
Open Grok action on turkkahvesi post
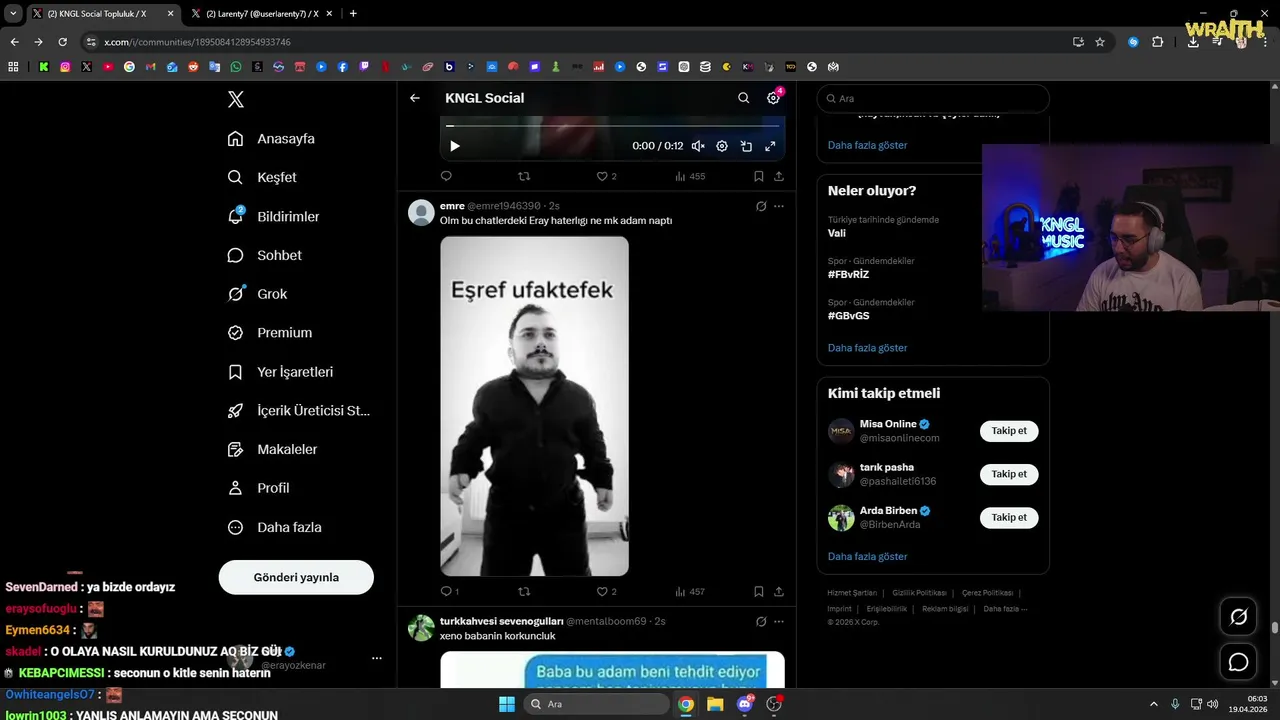pyautogui.click(x=761, y=621)
